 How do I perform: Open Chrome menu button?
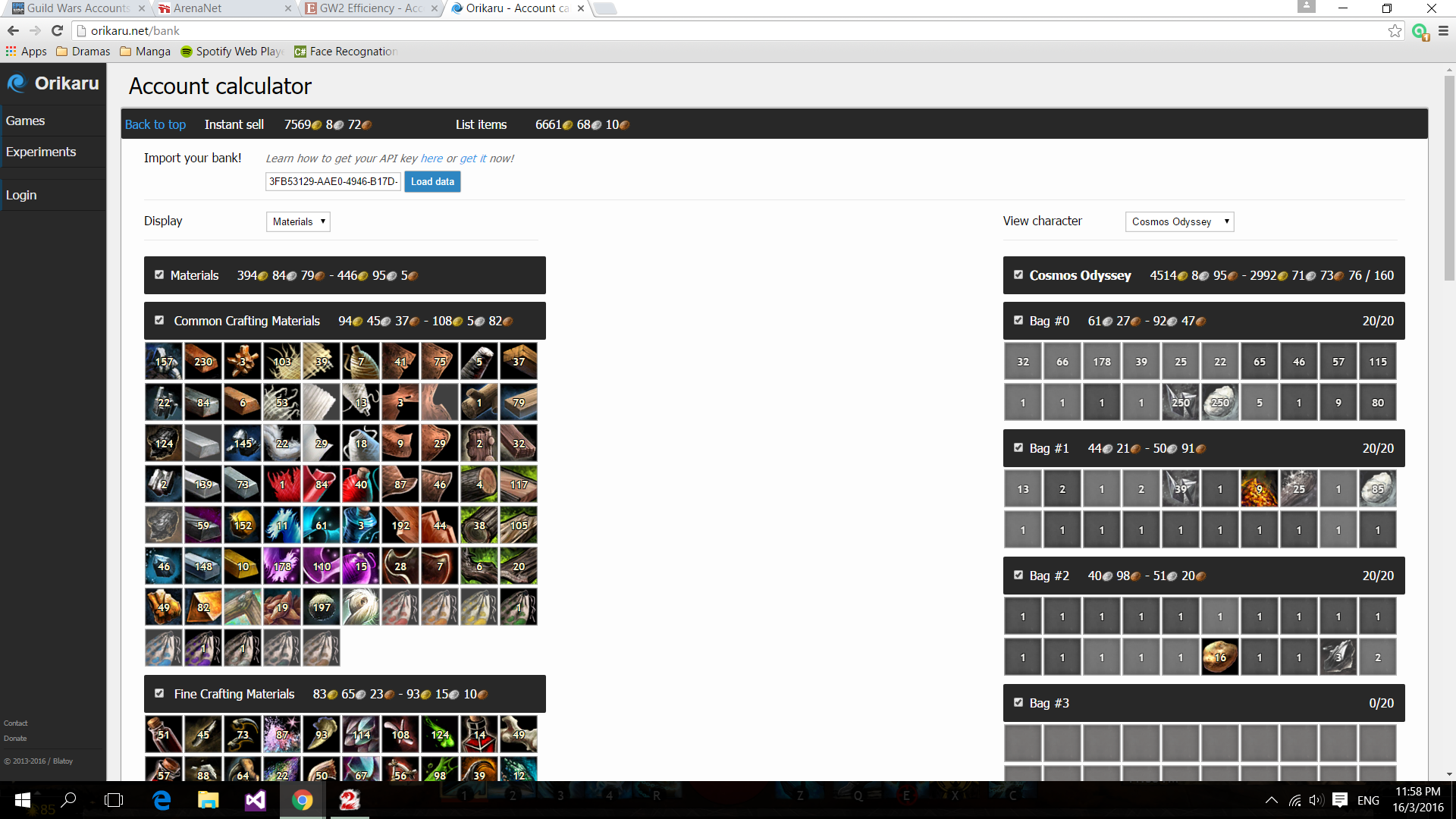click(1443, 31)
